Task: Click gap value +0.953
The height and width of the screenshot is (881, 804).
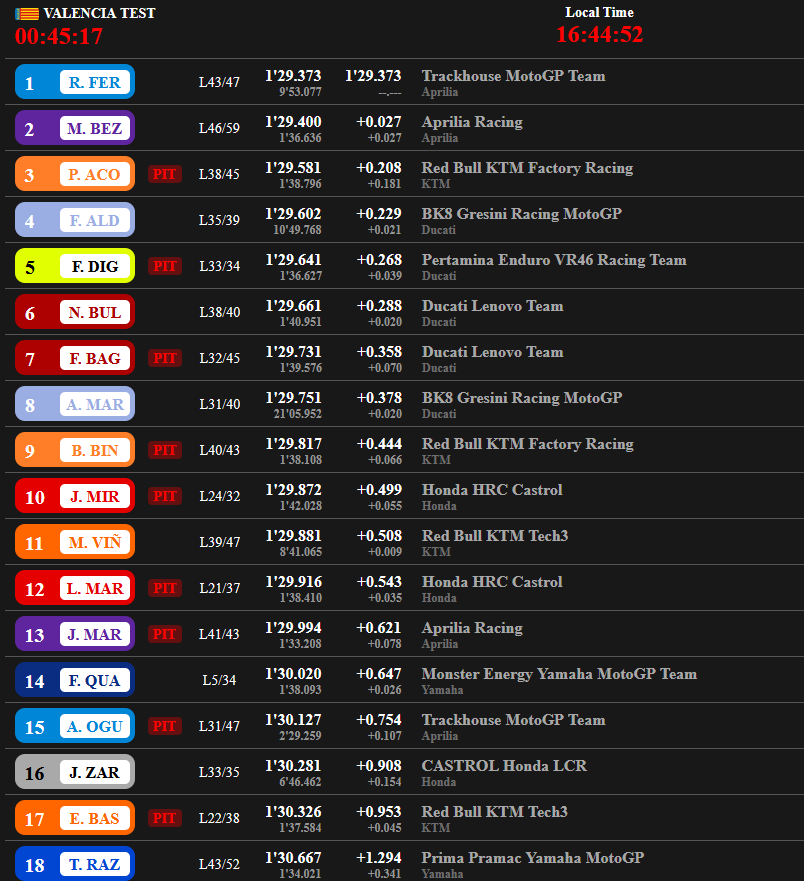Action: click(379, 812)
